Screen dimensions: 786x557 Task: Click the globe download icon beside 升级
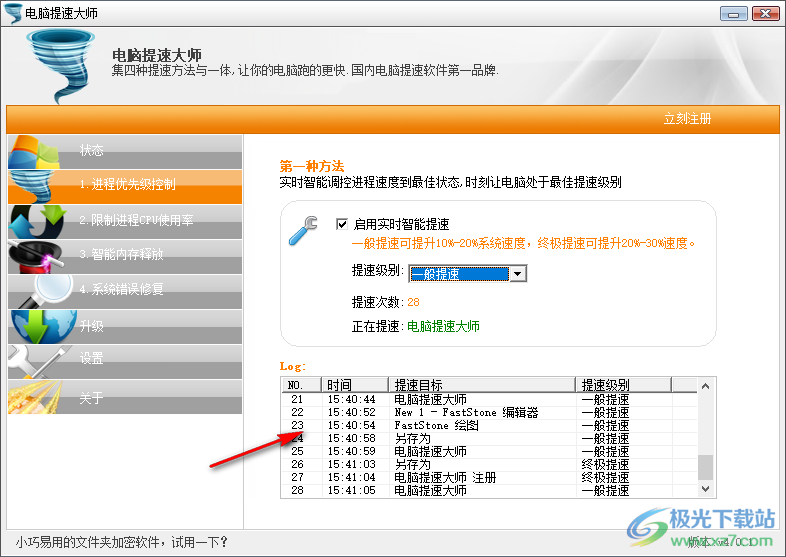[x=44, y=326]
